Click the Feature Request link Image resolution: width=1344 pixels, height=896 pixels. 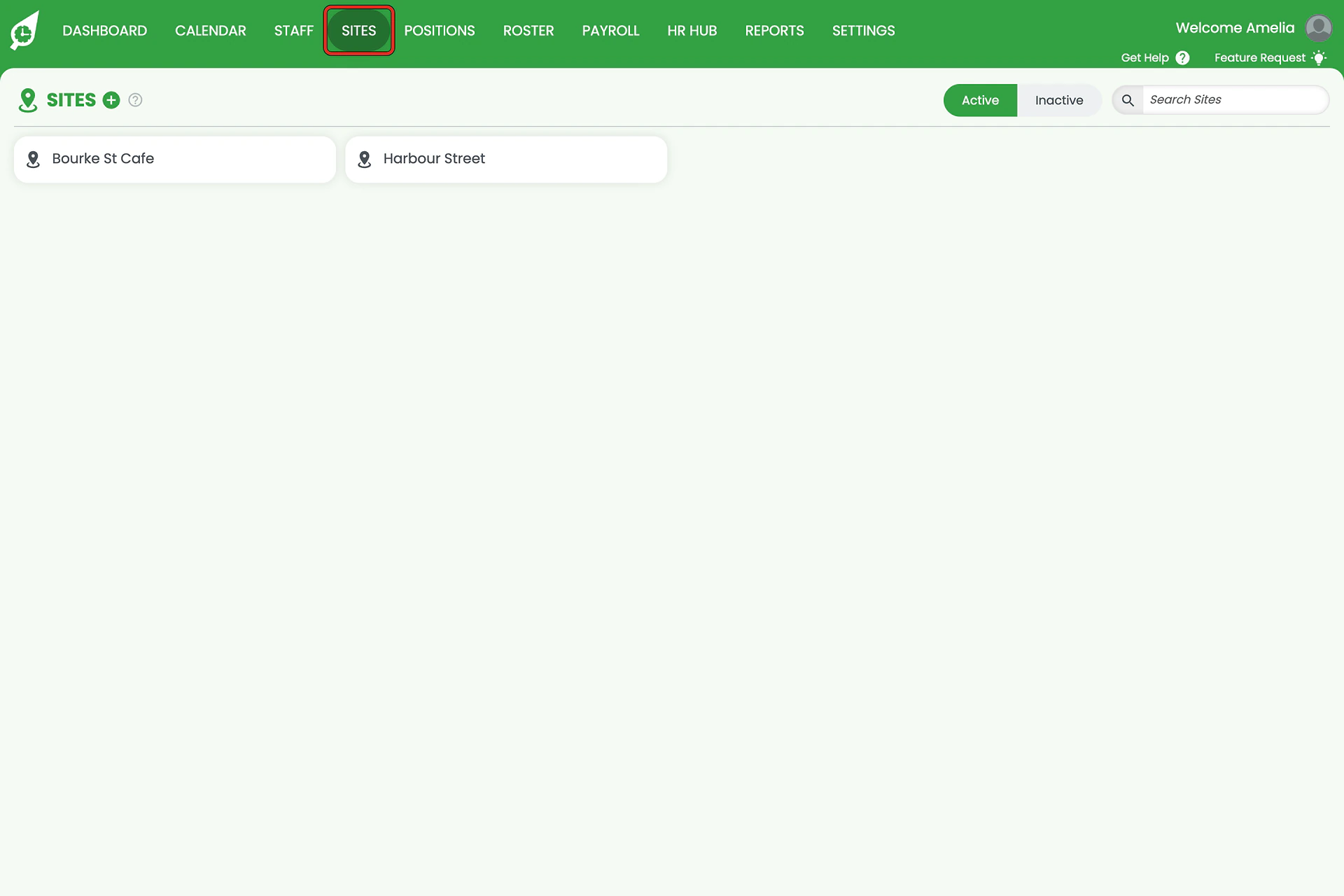click(1260, 58)
